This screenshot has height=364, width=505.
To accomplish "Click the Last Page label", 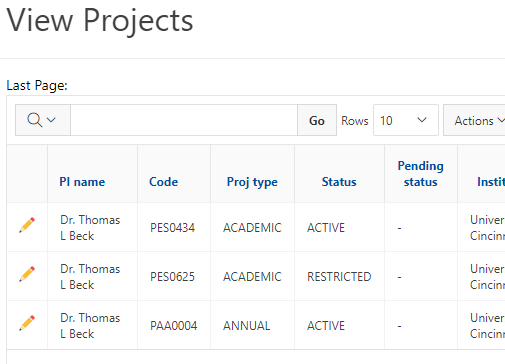I will tap(37, 86).
